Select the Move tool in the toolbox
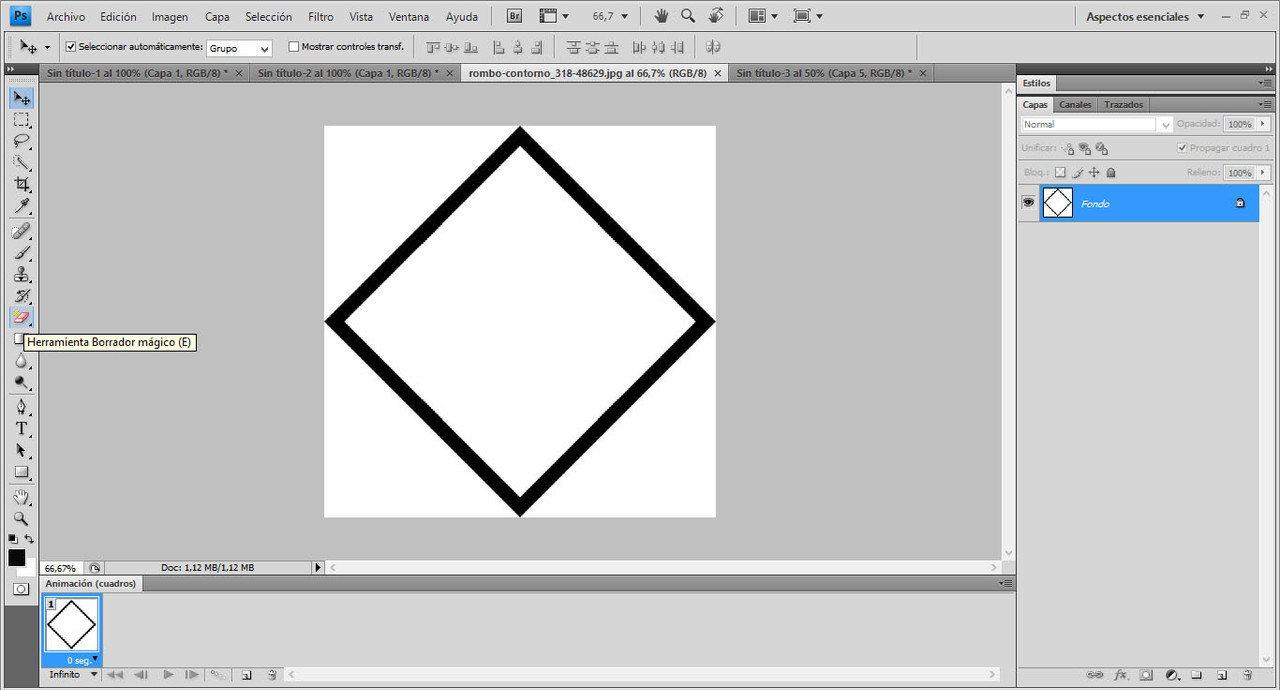This screenshot has width=1280, height=690. point(21,98)
